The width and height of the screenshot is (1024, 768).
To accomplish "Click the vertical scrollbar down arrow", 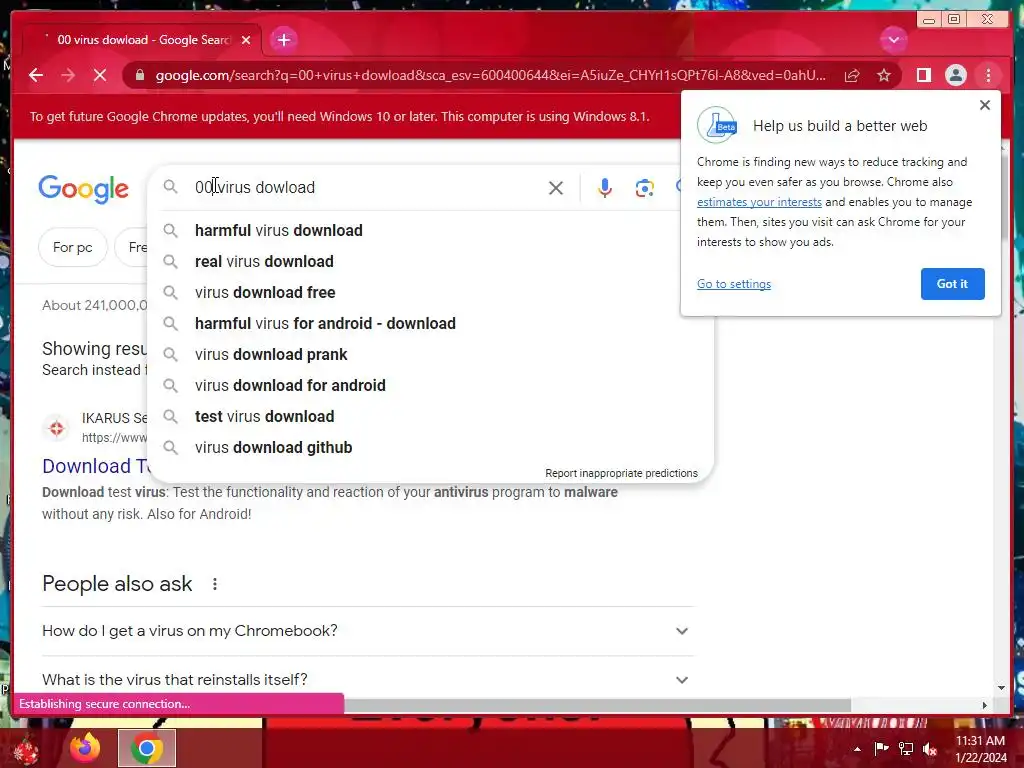I will pyautogui.click(x=1002, y=688).
